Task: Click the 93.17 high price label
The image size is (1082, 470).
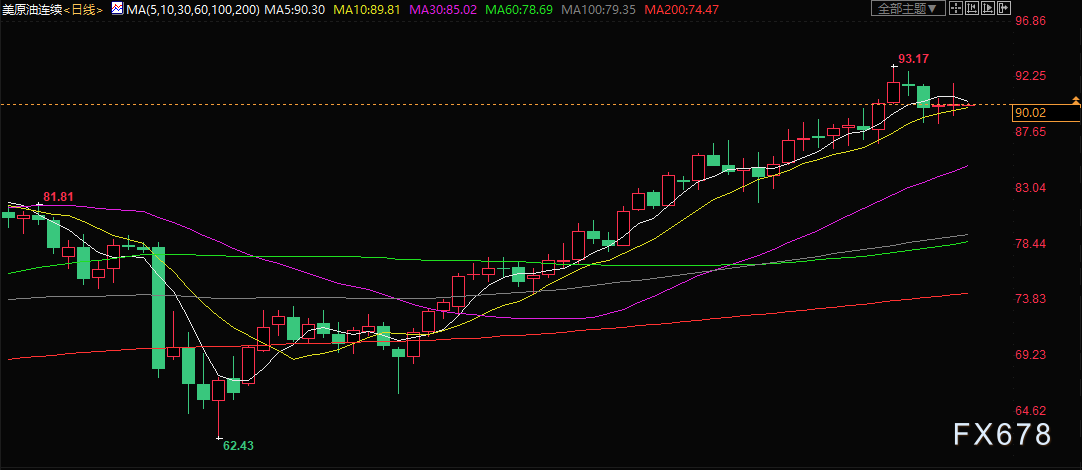Action: pyautogui.click(x=914, y=58)
